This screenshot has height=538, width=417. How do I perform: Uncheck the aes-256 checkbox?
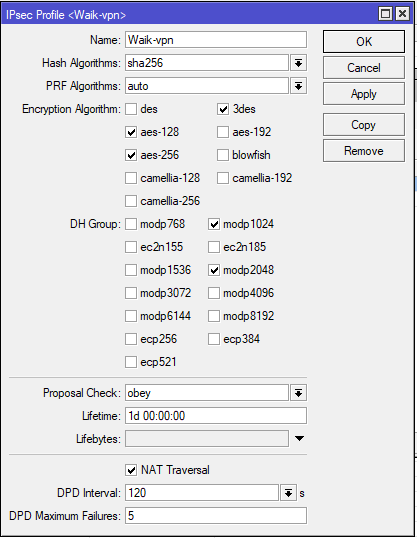pos(131,155)
